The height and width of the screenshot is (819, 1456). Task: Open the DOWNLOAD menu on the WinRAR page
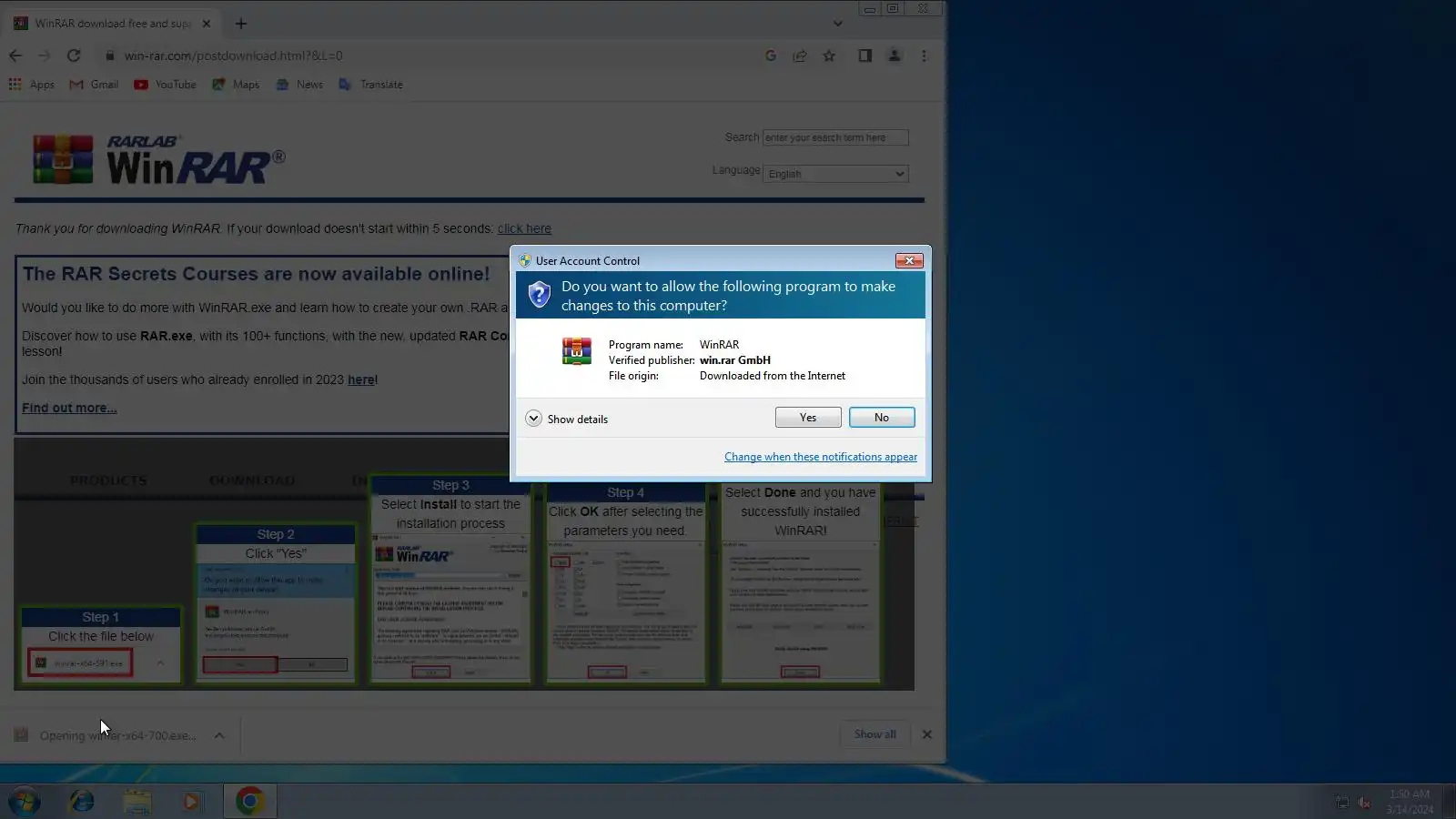252,480
